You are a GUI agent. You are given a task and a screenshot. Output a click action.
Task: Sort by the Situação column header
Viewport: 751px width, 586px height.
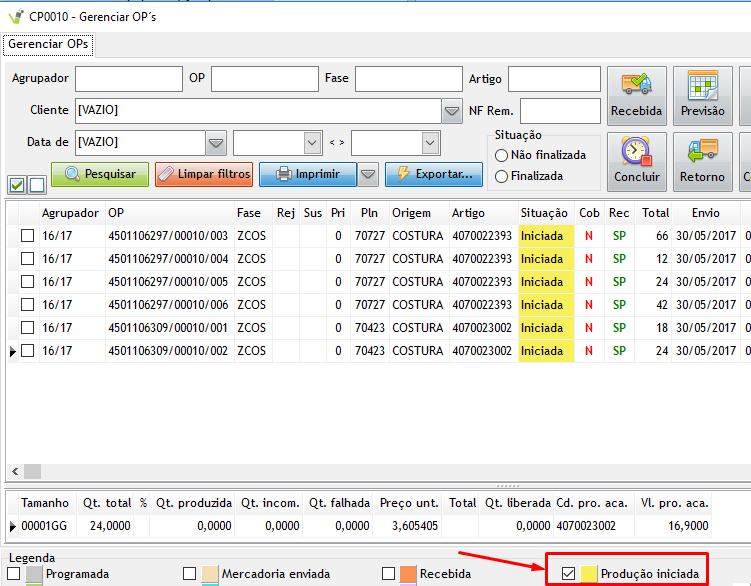click(x=544, y=213)
